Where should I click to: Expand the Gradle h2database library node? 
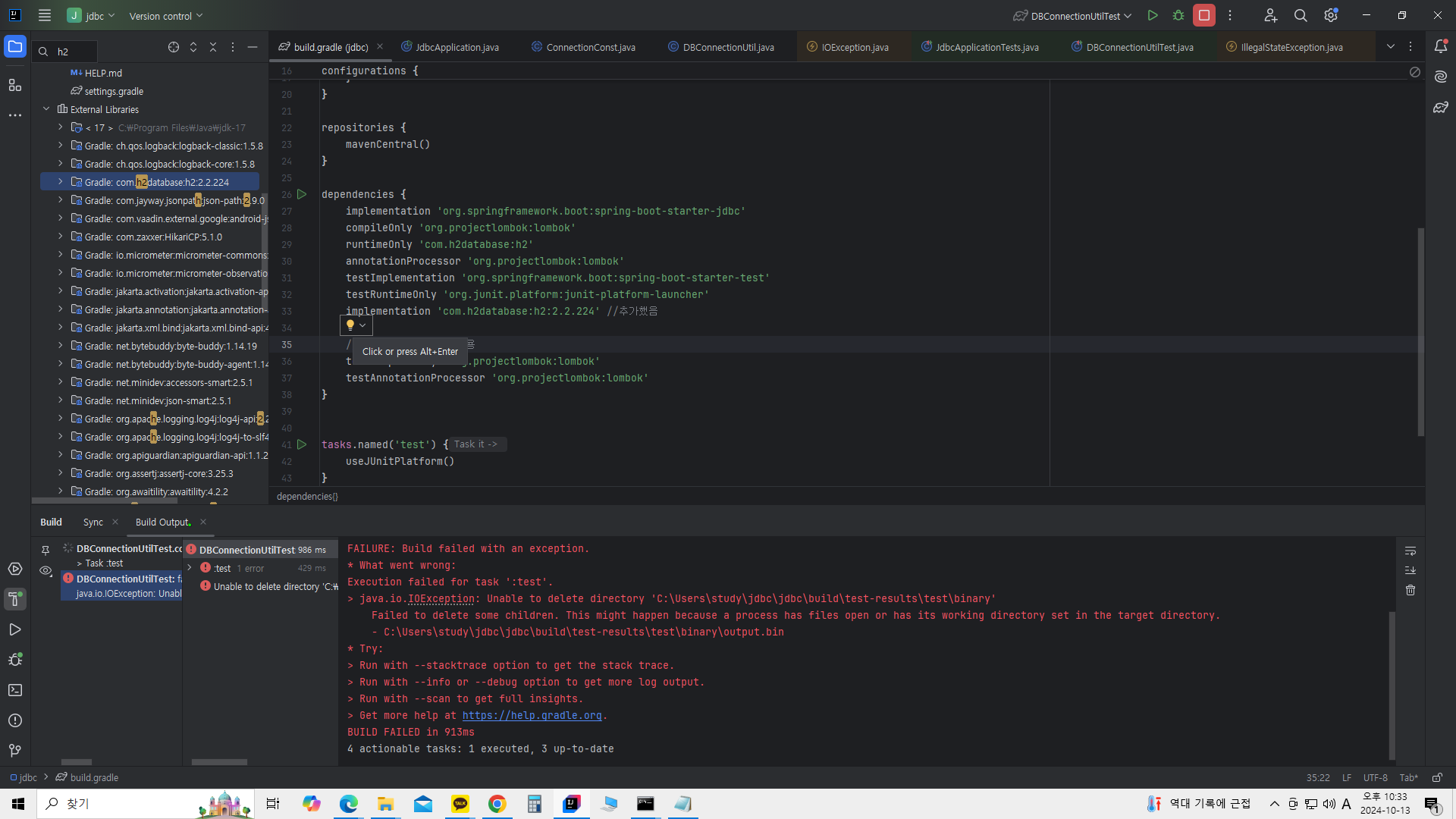(x=61, y=182)
